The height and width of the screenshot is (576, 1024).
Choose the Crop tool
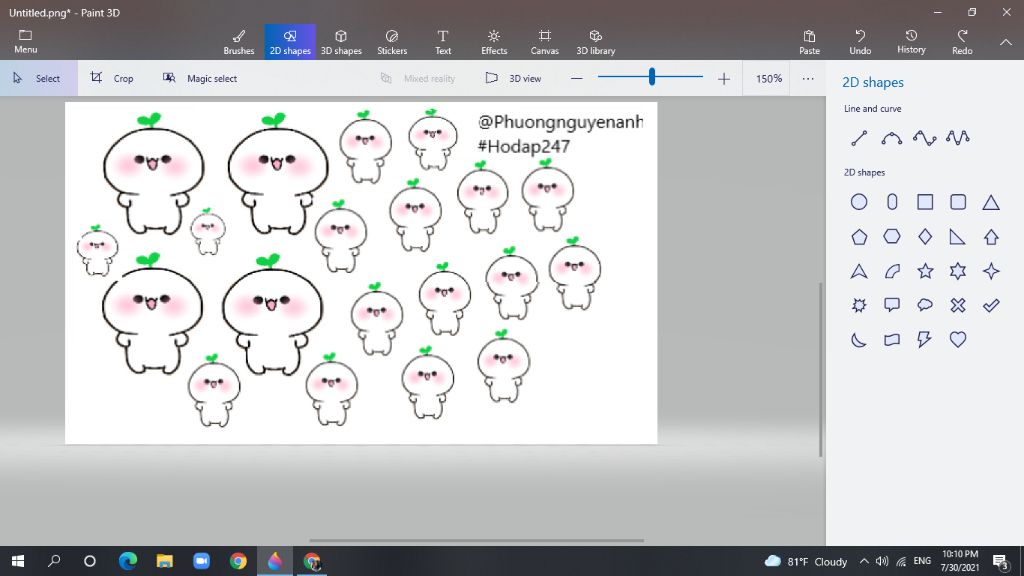pyautogui.click(x=112, y=78)
